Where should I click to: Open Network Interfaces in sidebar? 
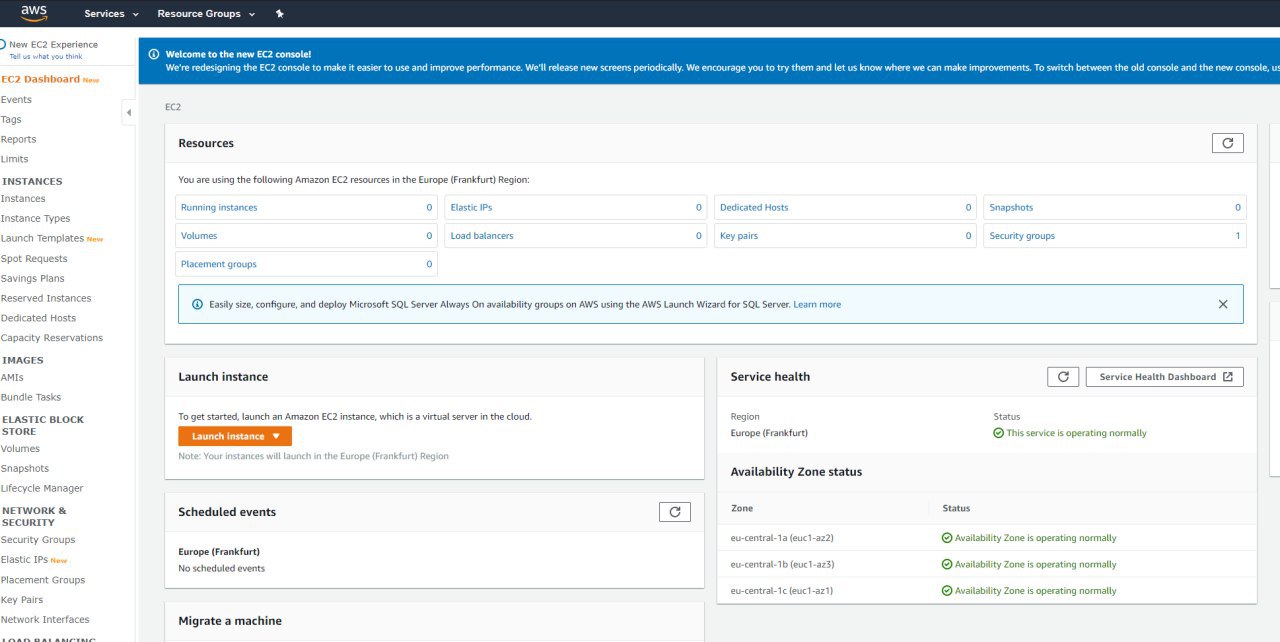pyautogui.click(x=45, y=620)
